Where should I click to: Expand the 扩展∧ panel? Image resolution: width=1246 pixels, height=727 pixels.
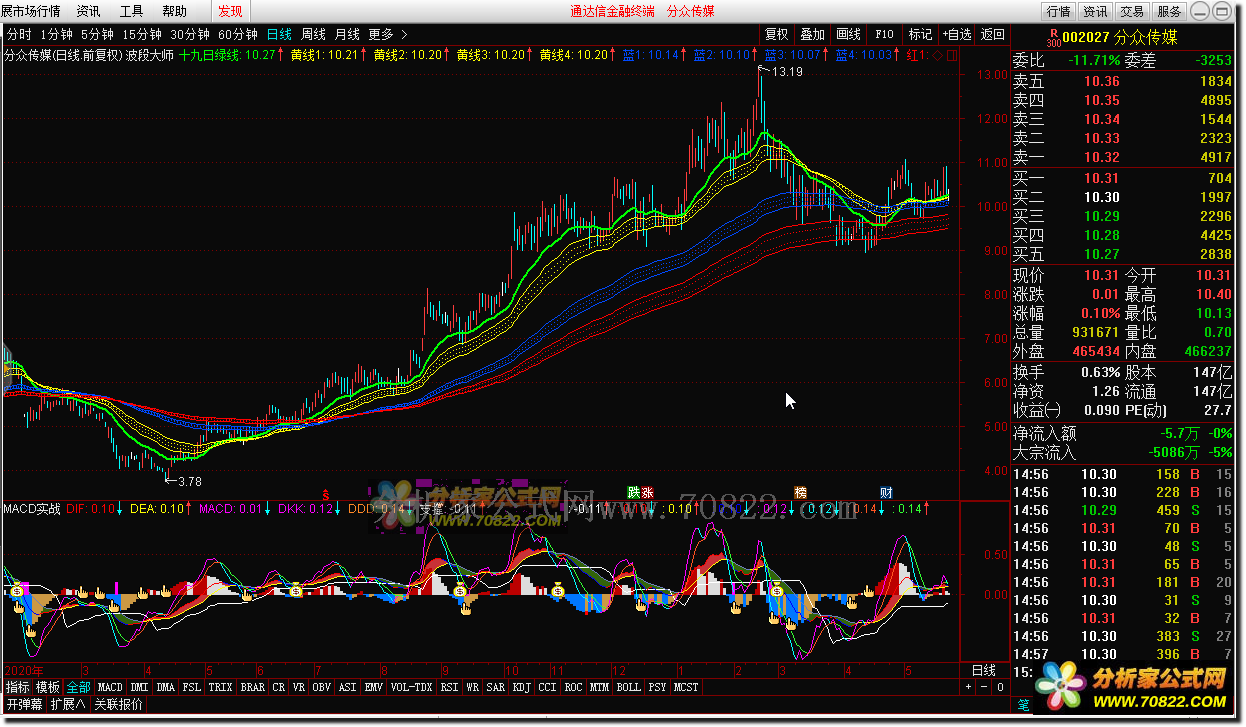click(67, 704)
